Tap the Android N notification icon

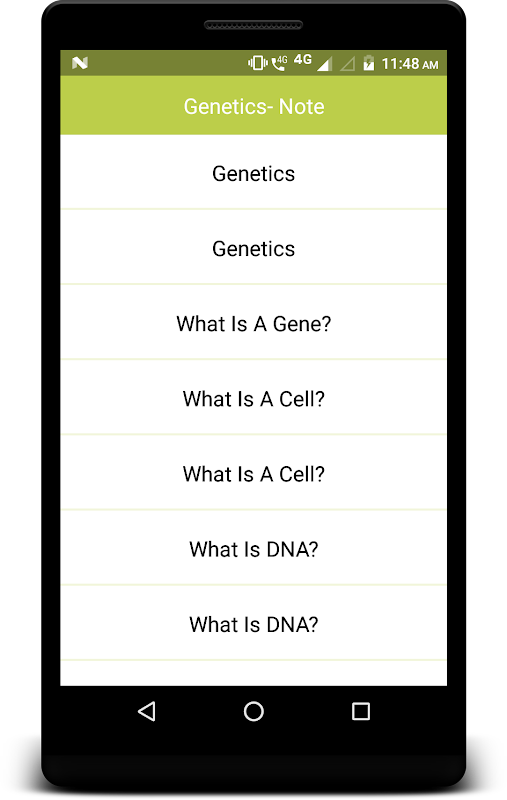pyautogui.click(x=80, y=63)
